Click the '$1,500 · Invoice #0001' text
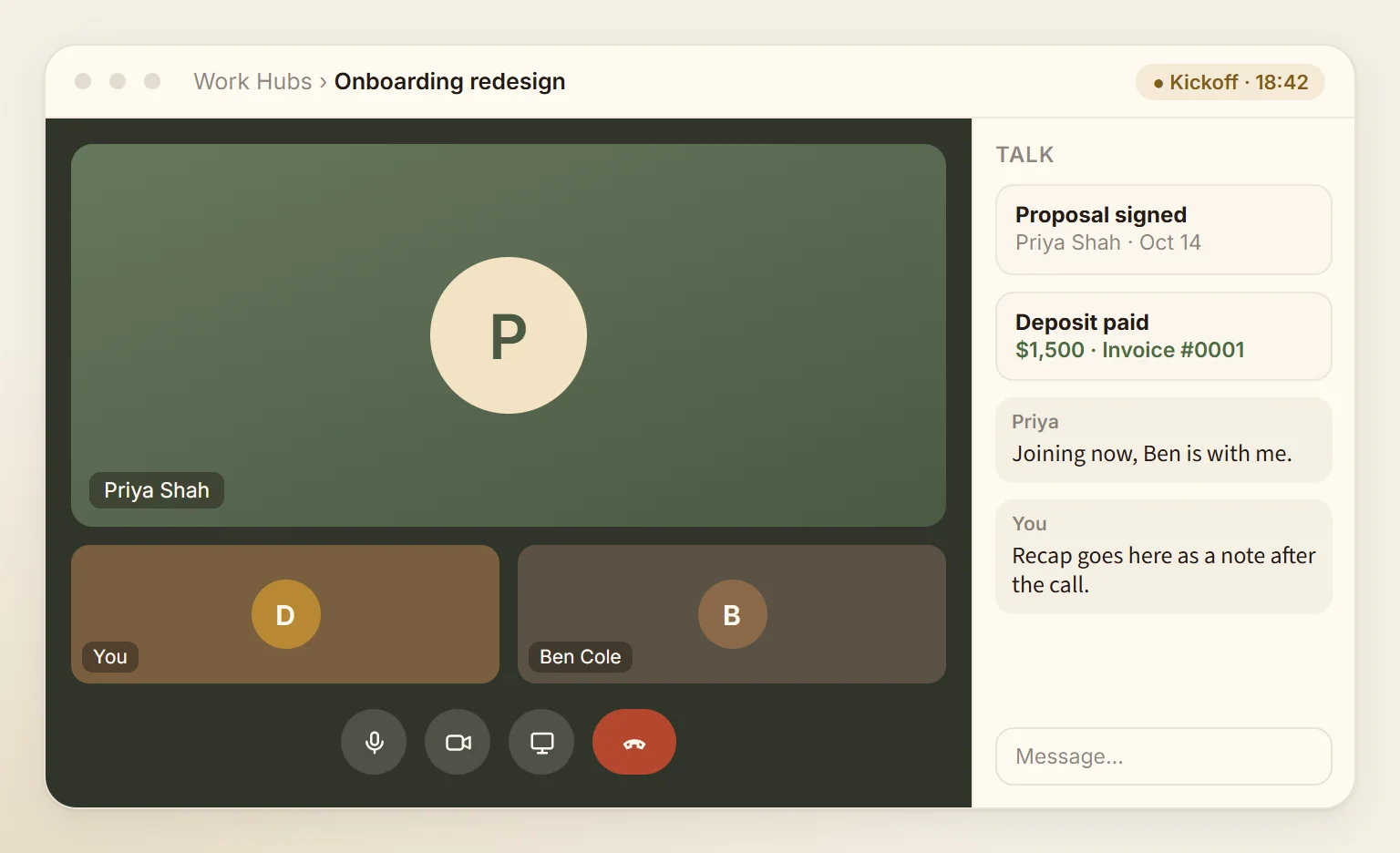 (1130, 350)
